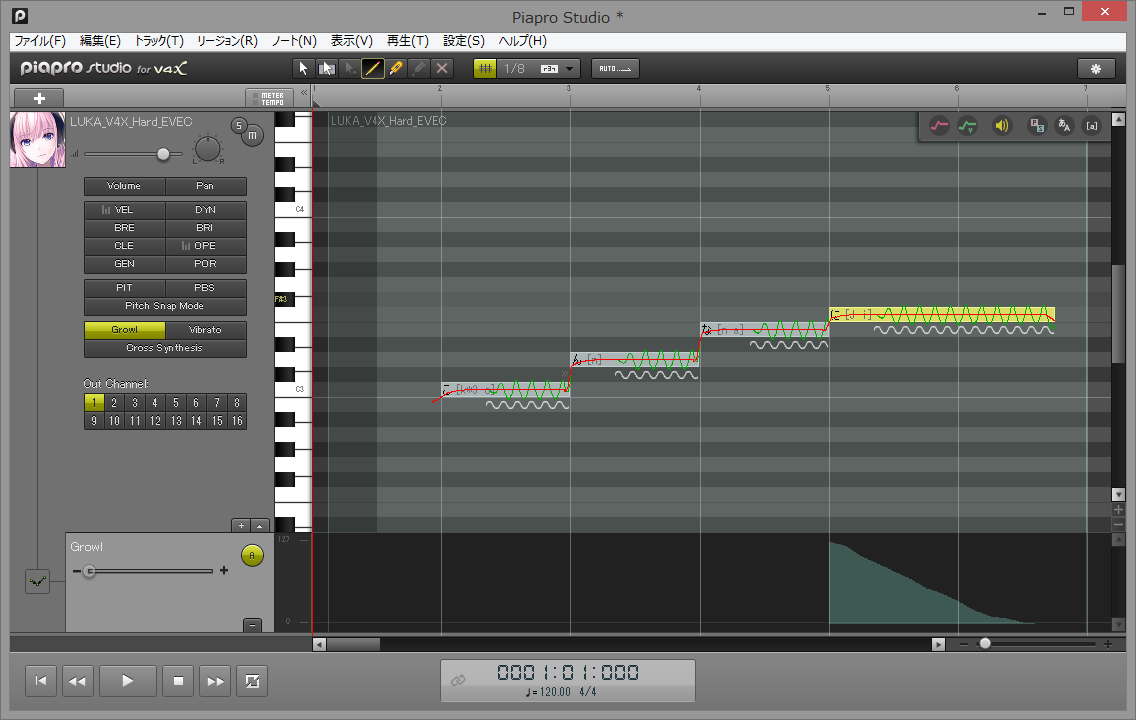Viewport: 1136px width, 720px height.
Task: Select the pencil draw tool
Action: click(x=372, y=69)
